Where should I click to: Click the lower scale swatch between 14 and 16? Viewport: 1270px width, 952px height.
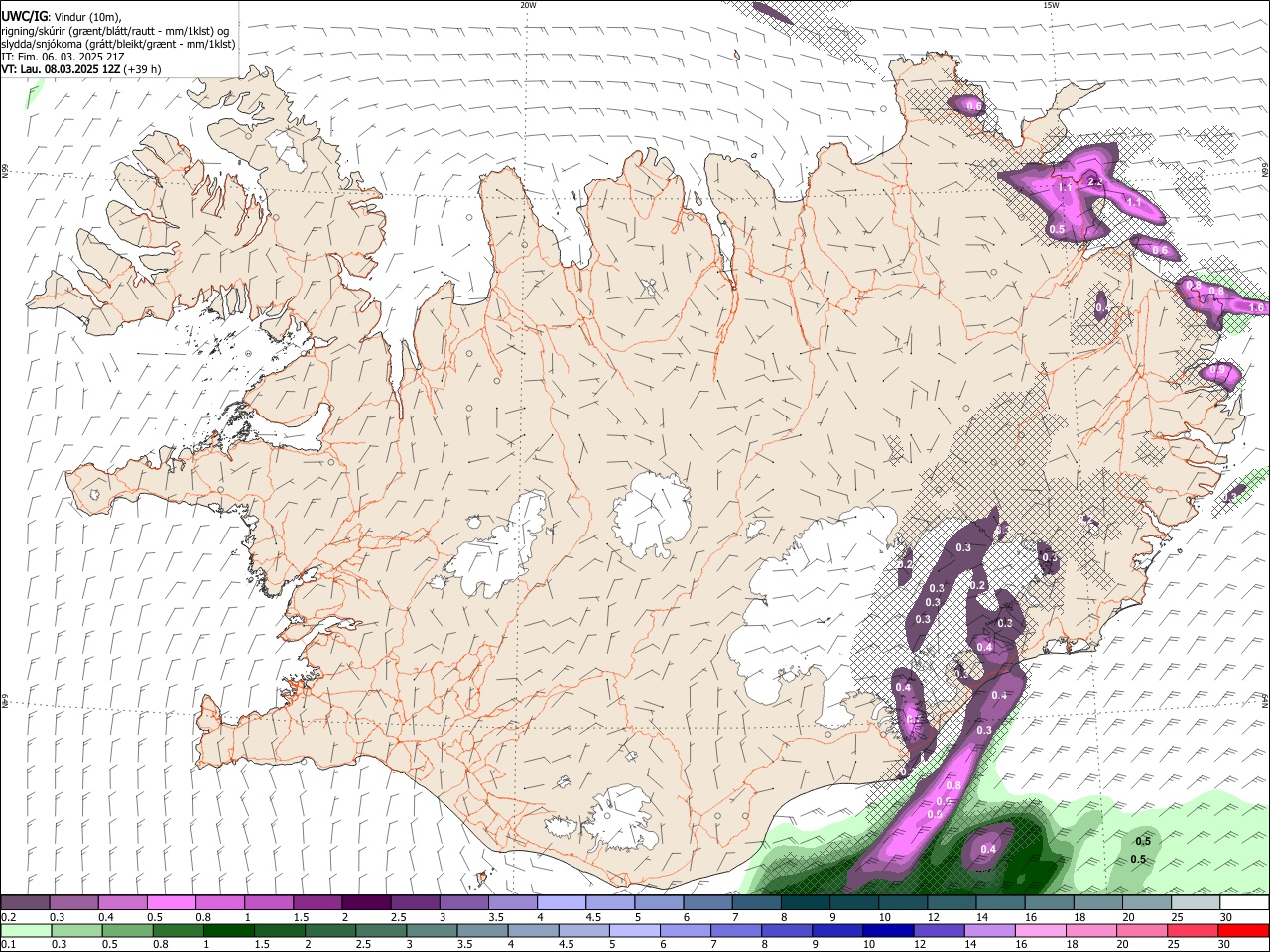click(x=988, y=930)
